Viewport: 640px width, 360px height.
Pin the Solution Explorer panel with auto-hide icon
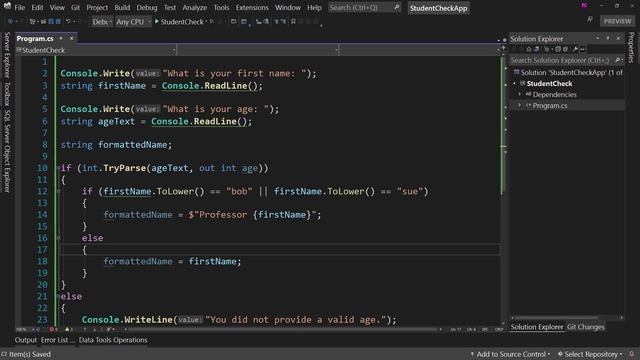(x=608, y=38)
